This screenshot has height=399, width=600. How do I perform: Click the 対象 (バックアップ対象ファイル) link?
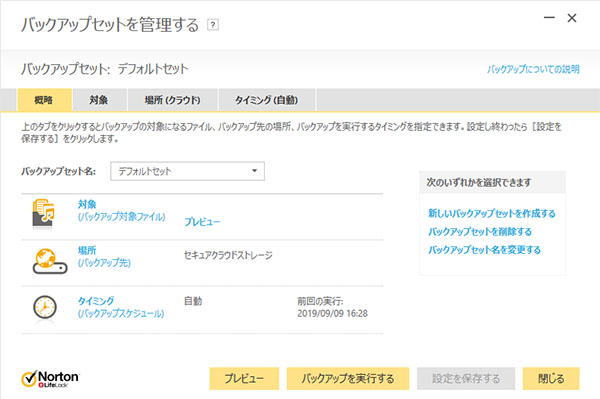click(121, 210)
